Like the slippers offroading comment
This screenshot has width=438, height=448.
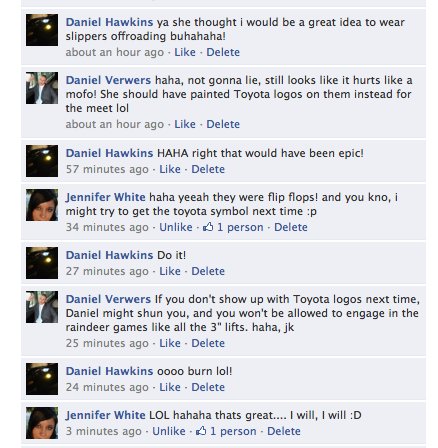pyautogui.click(x=185, y=52)
